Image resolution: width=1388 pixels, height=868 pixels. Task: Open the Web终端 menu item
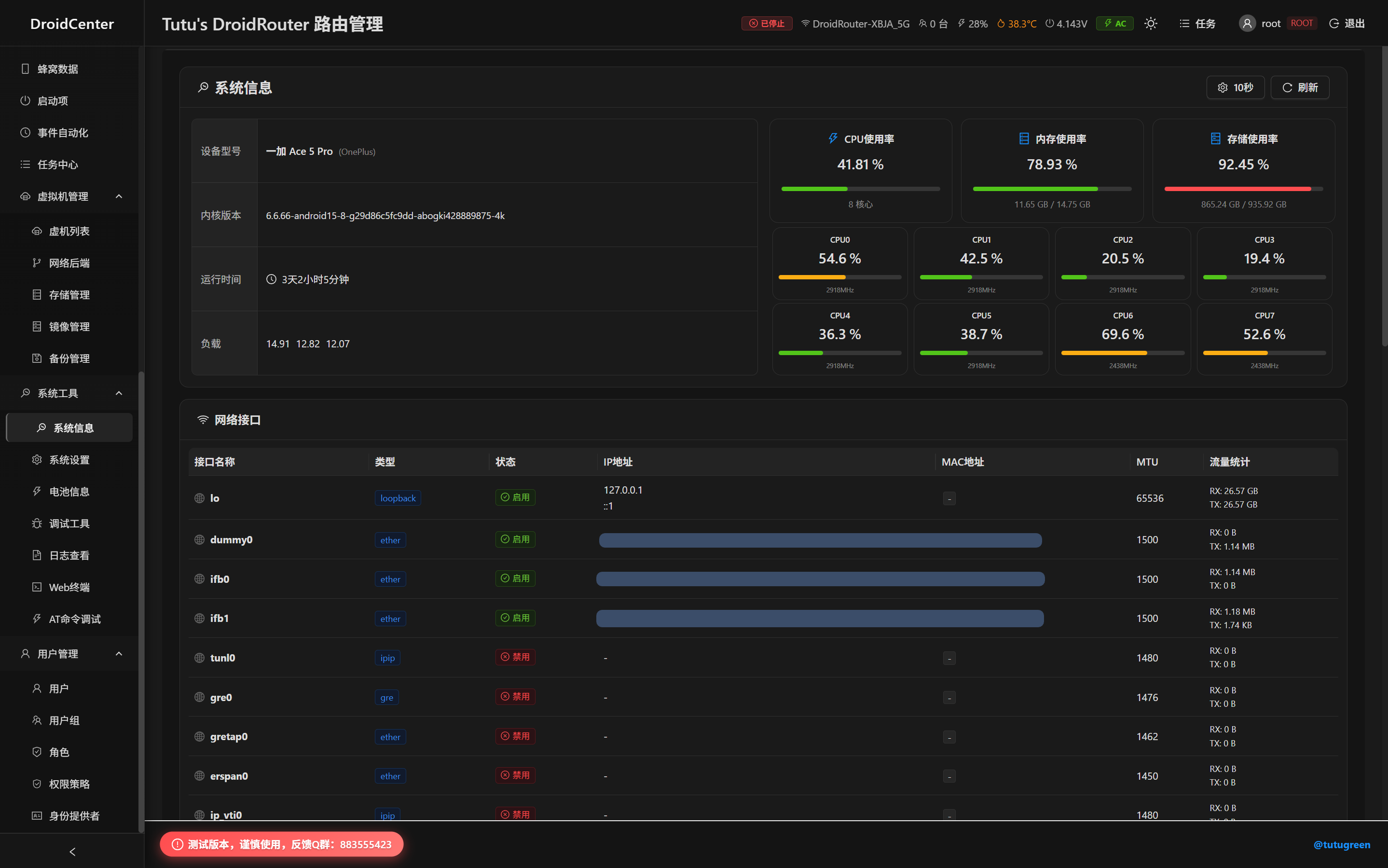click(x=69, y=587)
